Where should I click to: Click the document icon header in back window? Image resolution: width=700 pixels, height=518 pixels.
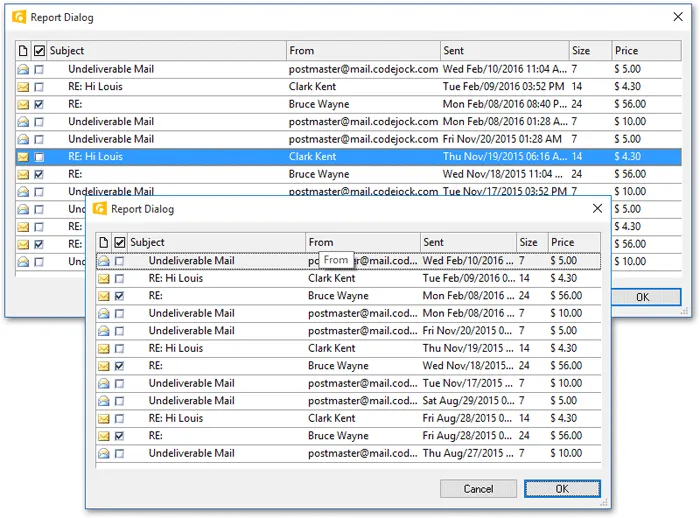(x=23, y=51)
